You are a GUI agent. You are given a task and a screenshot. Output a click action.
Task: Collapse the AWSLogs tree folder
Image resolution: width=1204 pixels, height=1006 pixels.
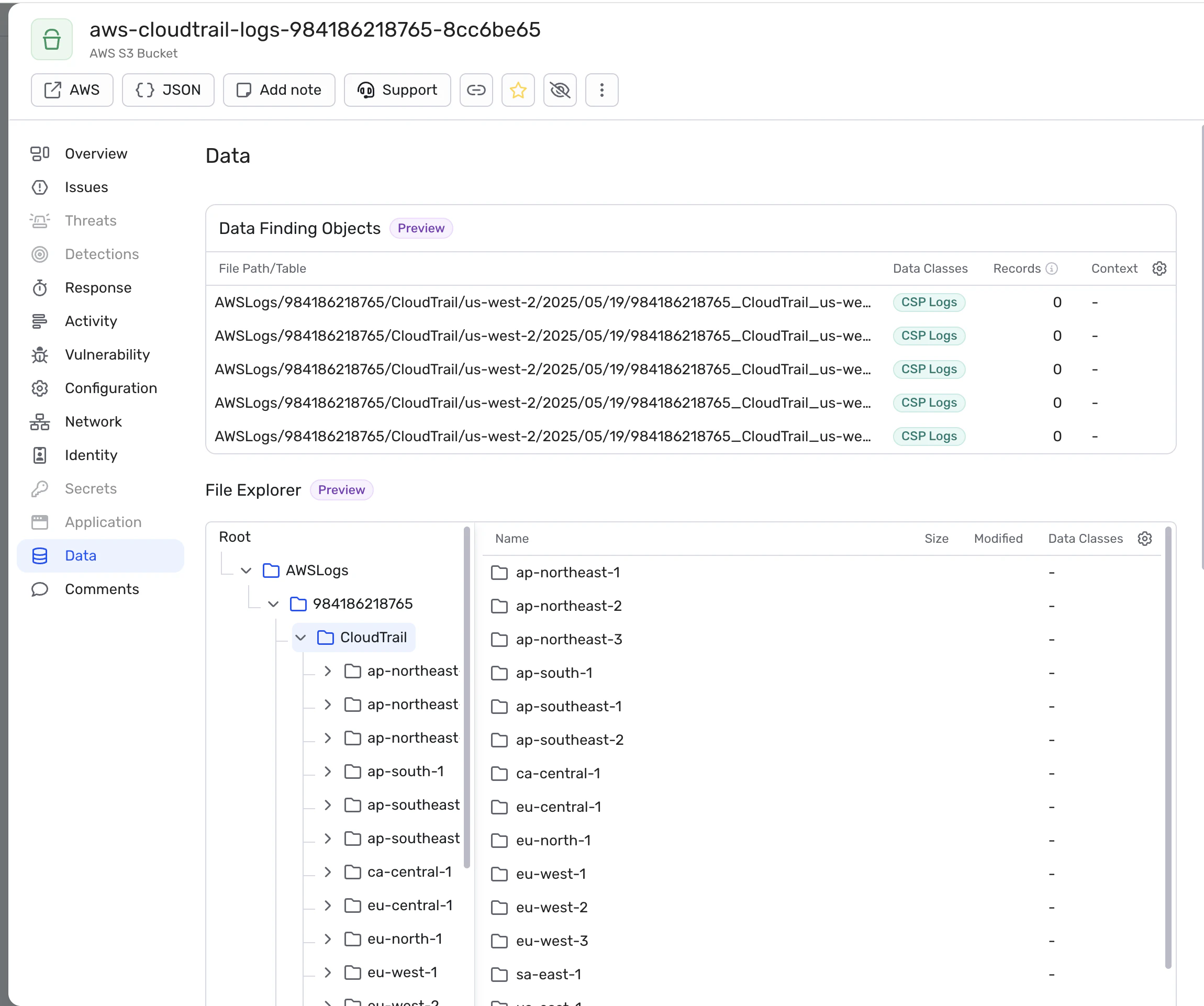click(246, 571)
